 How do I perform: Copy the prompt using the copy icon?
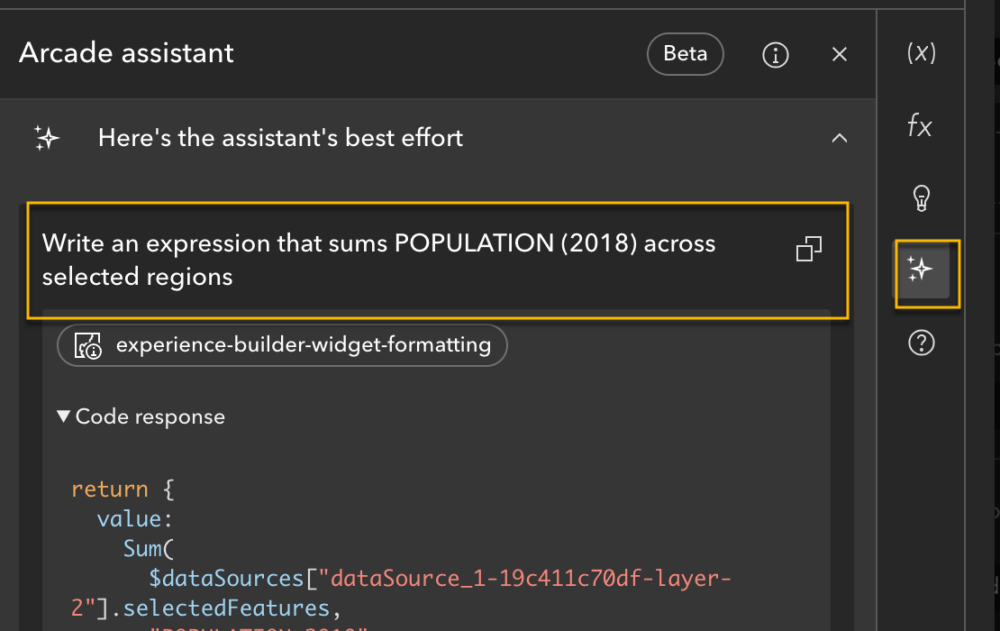tap(808, 249)
